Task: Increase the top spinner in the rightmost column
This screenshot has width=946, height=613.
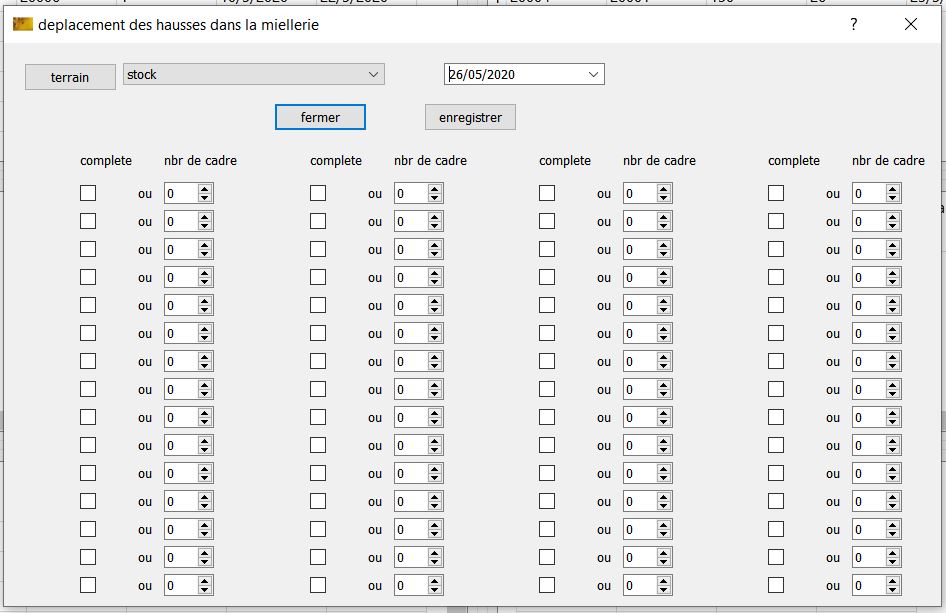Action: pos(892,189)
